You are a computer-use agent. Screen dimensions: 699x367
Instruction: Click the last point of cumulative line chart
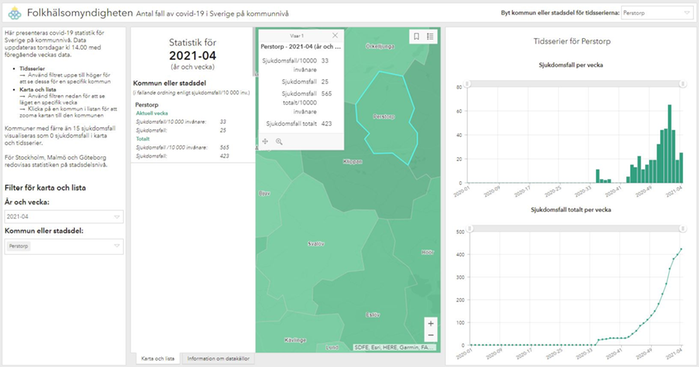681,249
